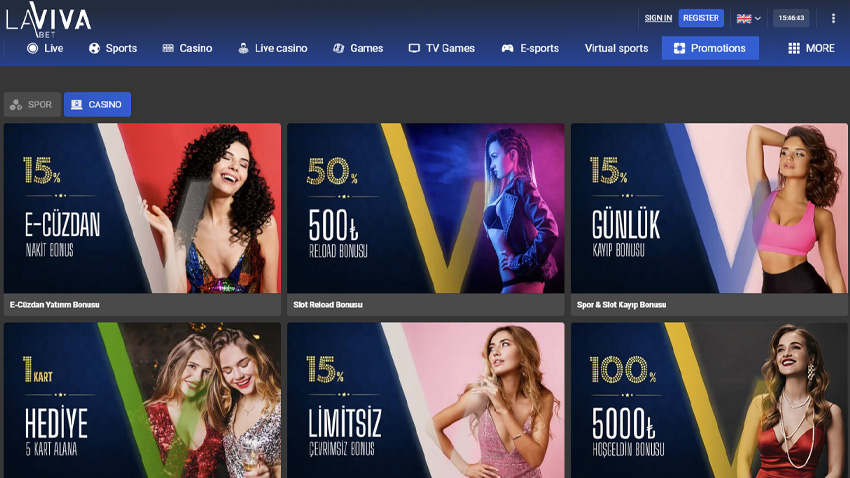Screen dimensions: 850x478
Task: Go to Virtual sports
Action: coord(616,48)
